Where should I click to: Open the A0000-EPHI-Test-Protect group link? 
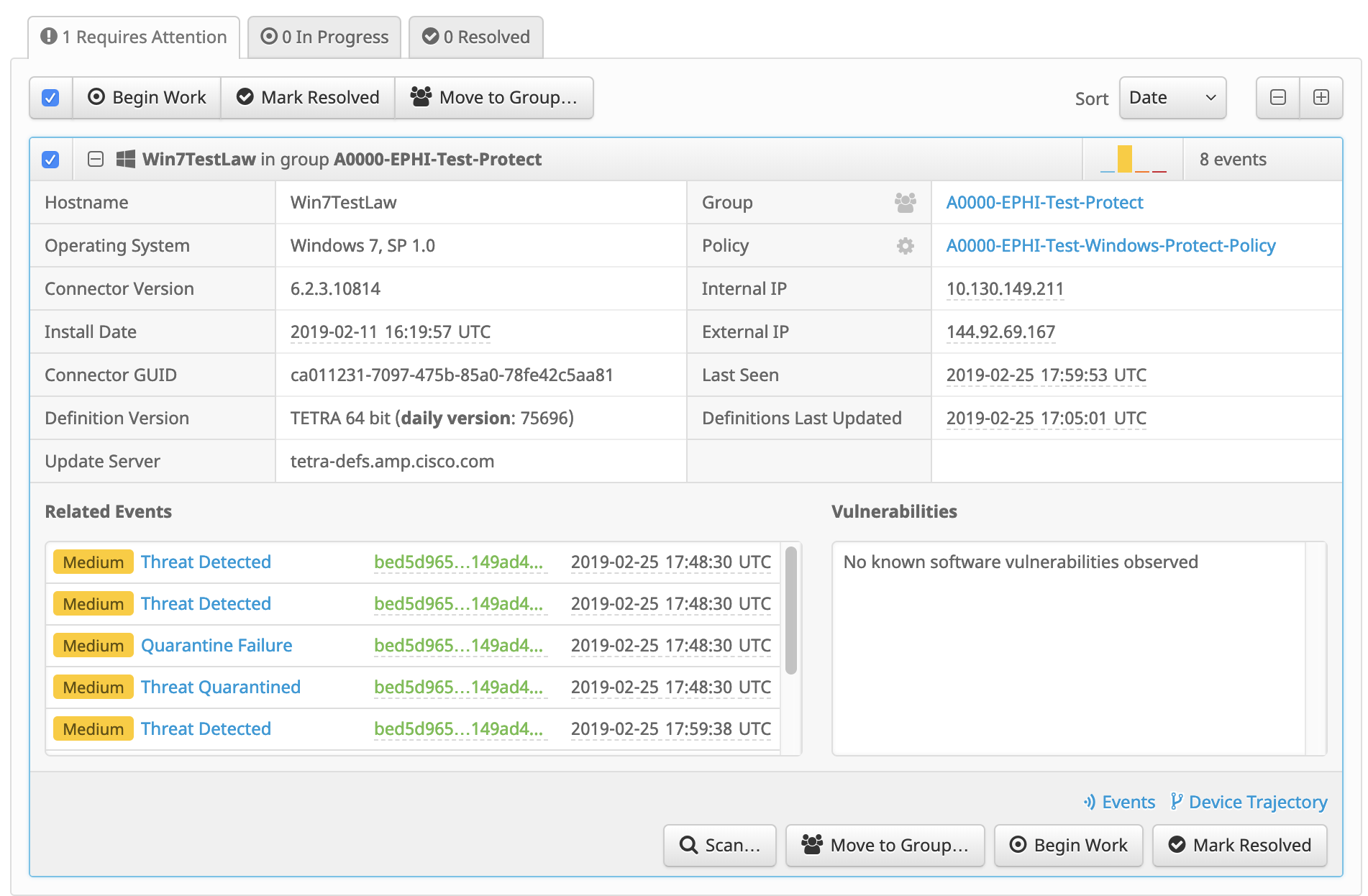click(1044, 203)
